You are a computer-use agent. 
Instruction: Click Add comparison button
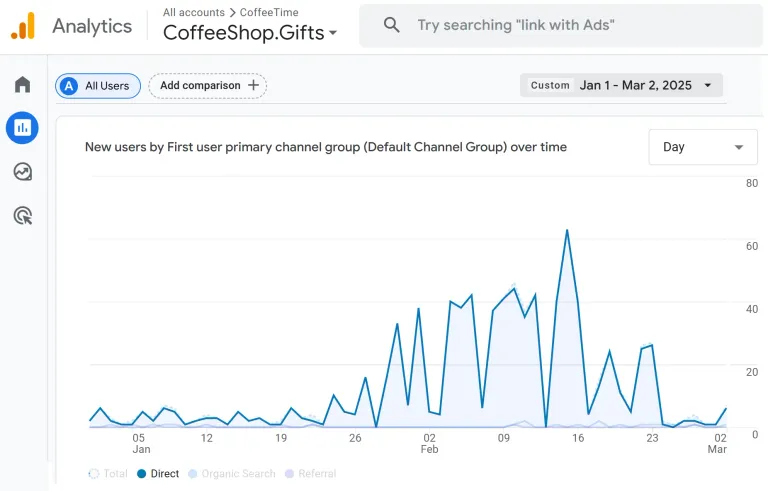[x=208, y=86]
